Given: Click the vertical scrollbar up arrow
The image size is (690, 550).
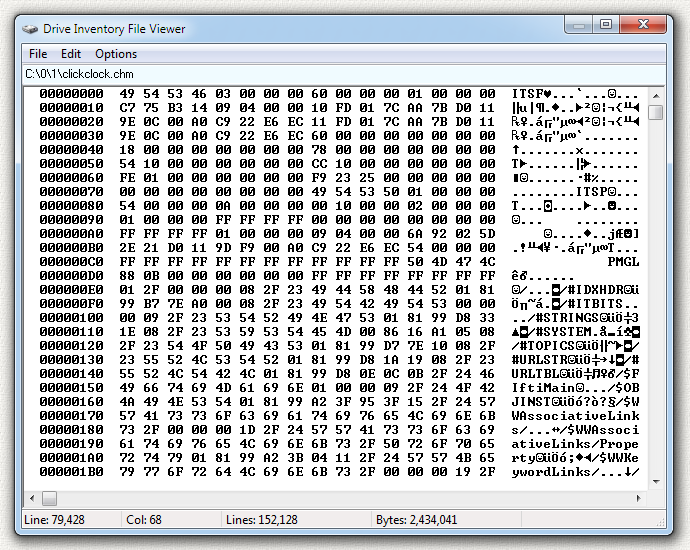Looking at the screenshot, I should [656, 96].
